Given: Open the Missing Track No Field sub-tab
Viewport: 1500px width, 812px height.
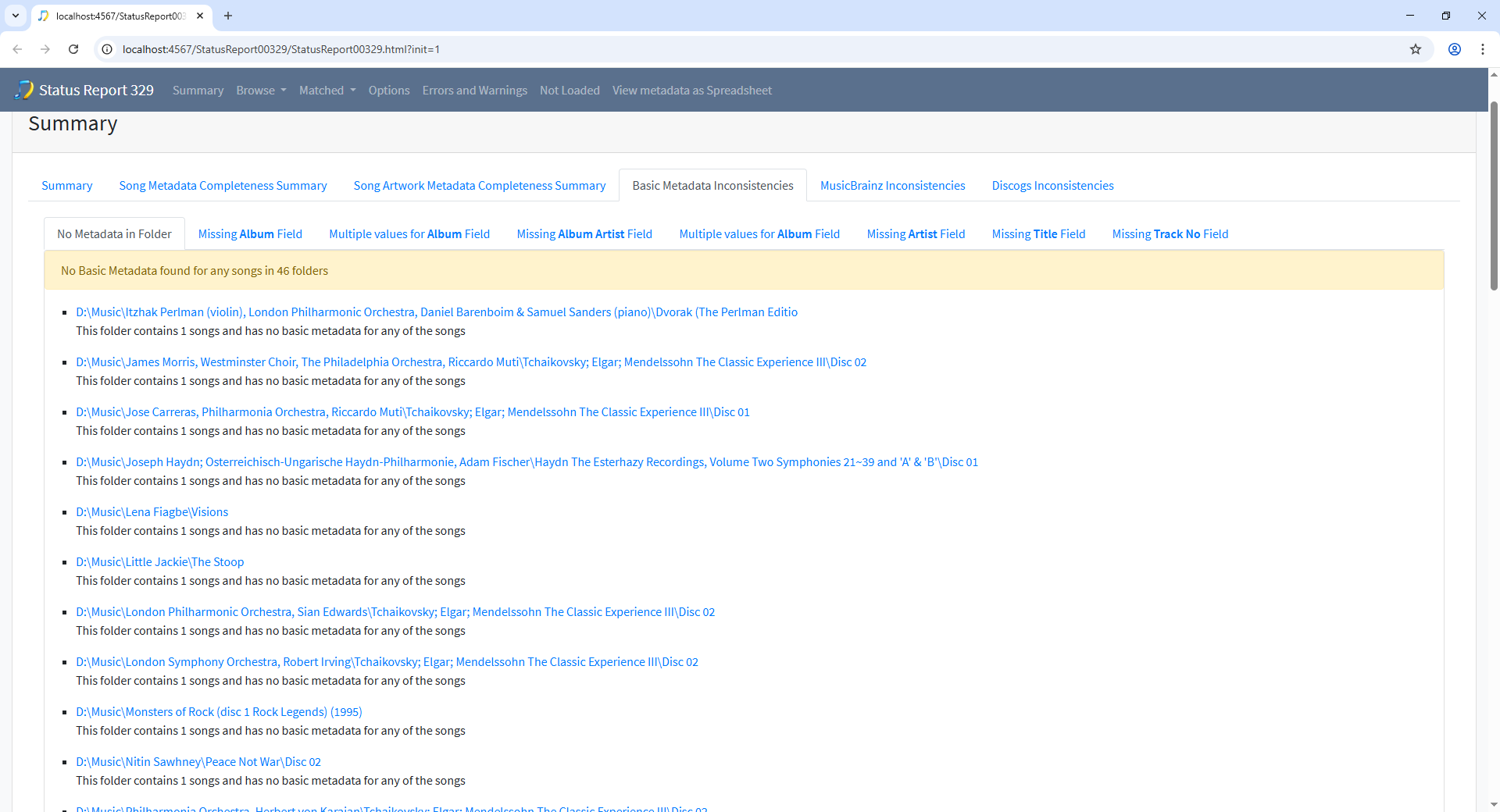Looking at the screenshot, I should click(1170, 234).
